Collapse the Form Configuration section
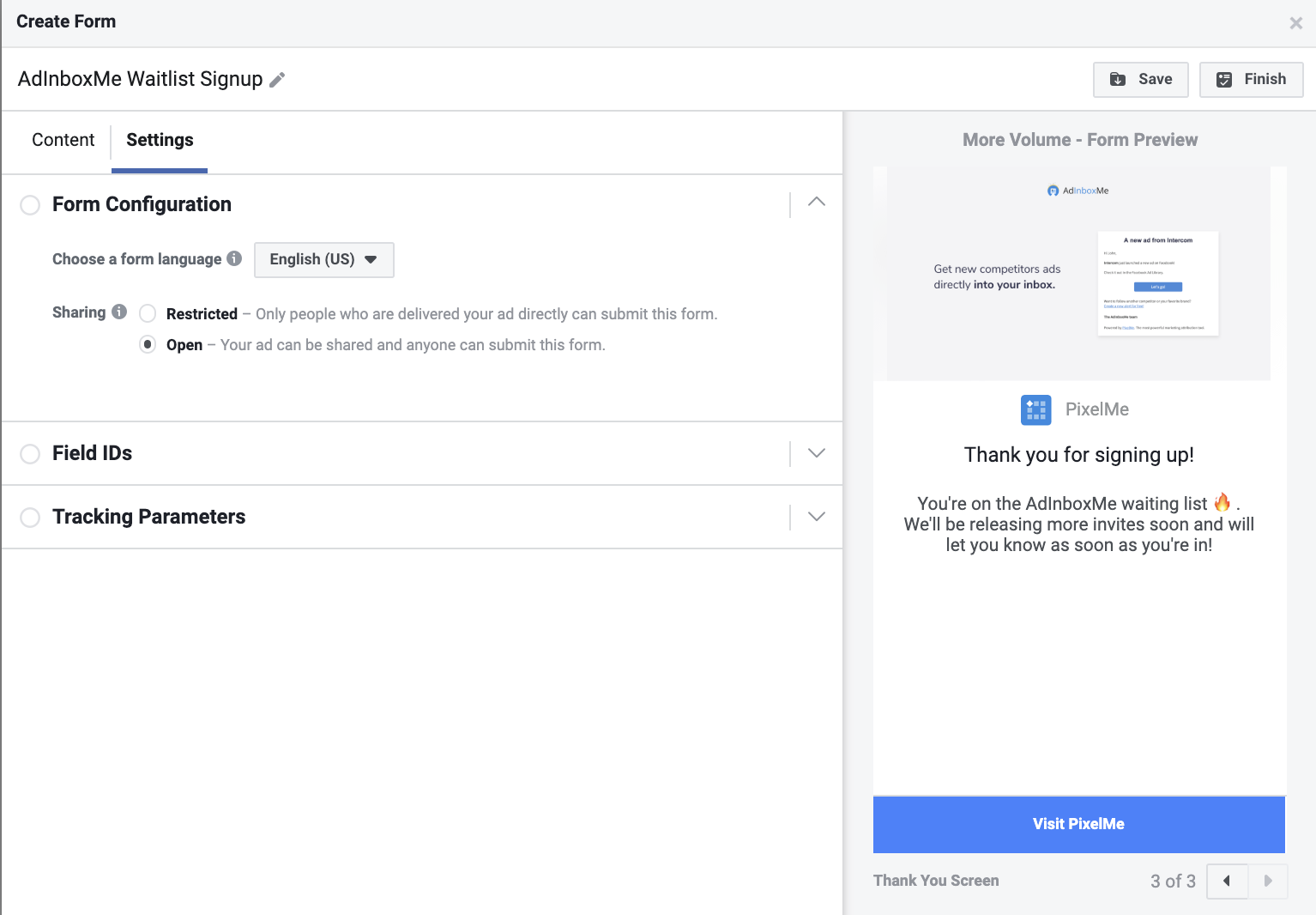 [x=817, y=202]
